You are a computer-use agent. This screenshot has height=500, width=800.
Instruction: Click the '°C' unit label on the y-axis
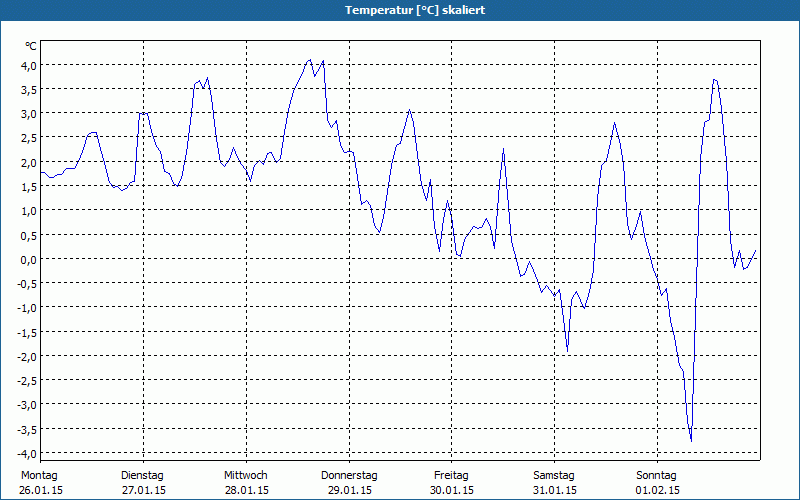coord(31,46)
